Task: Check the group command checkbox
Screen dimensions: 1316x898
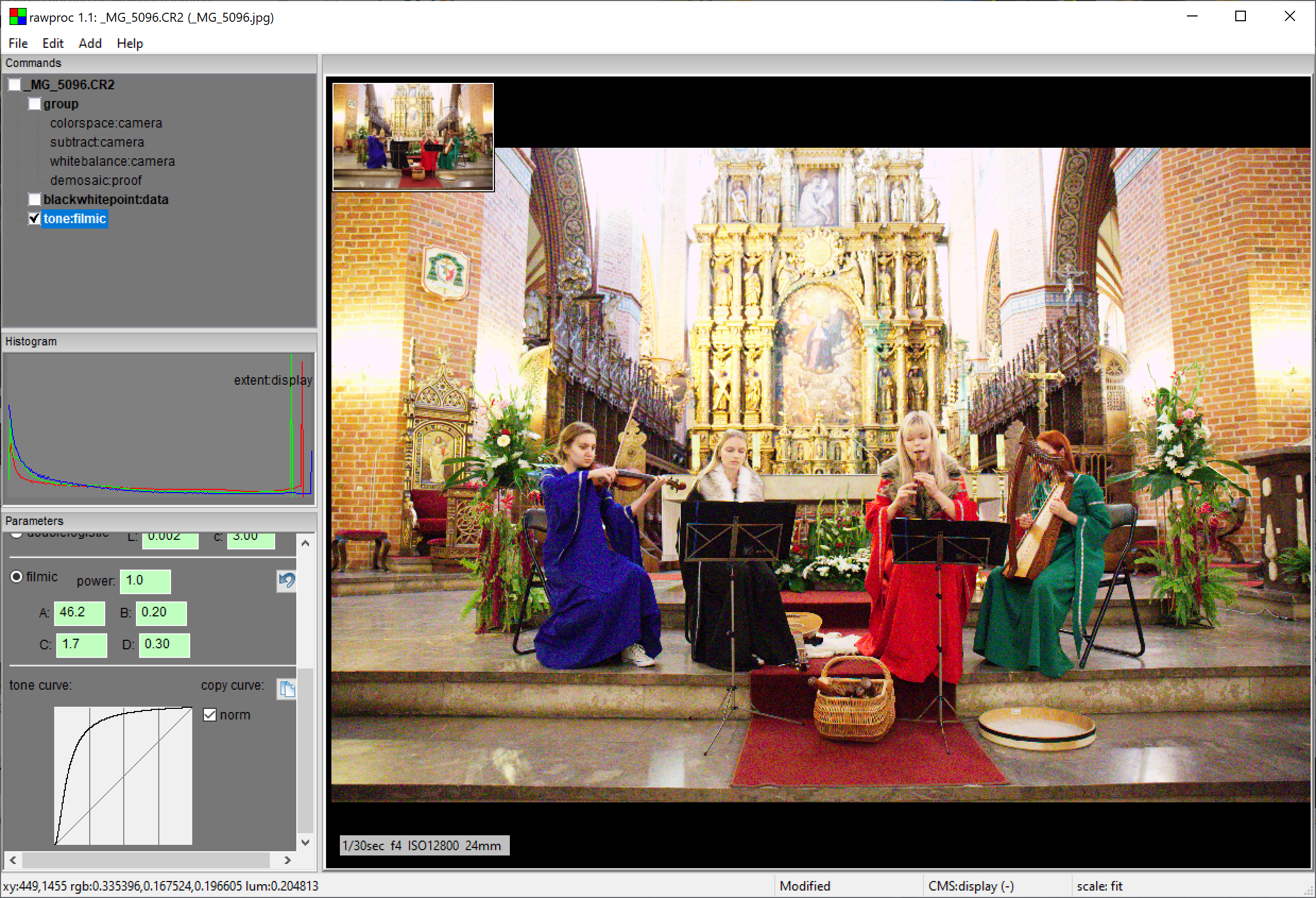Action: click(35, 104)
